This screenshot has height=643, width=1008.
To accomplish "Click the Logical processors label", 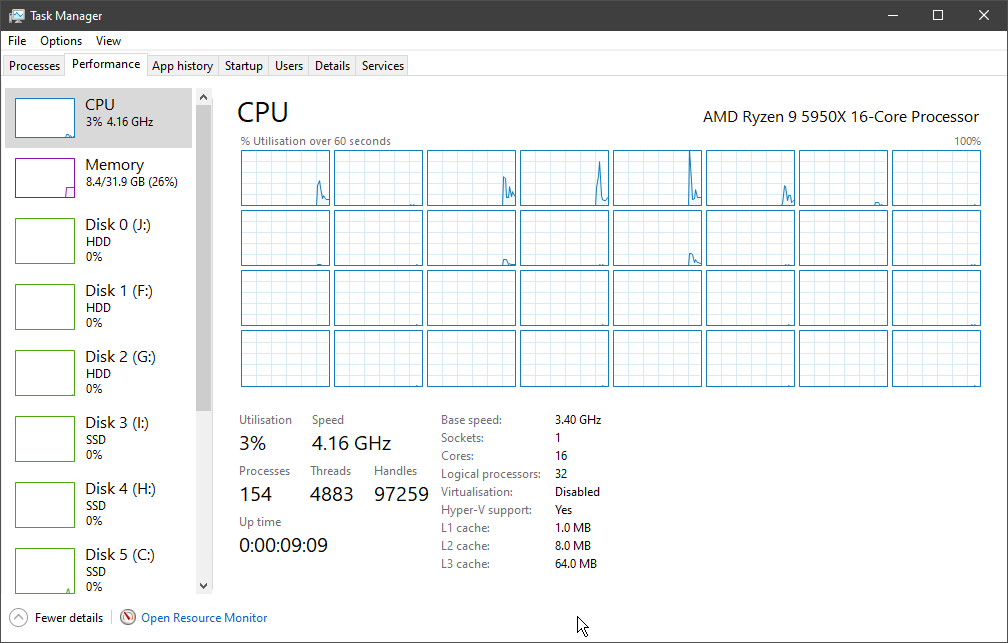I will (491, 474).
